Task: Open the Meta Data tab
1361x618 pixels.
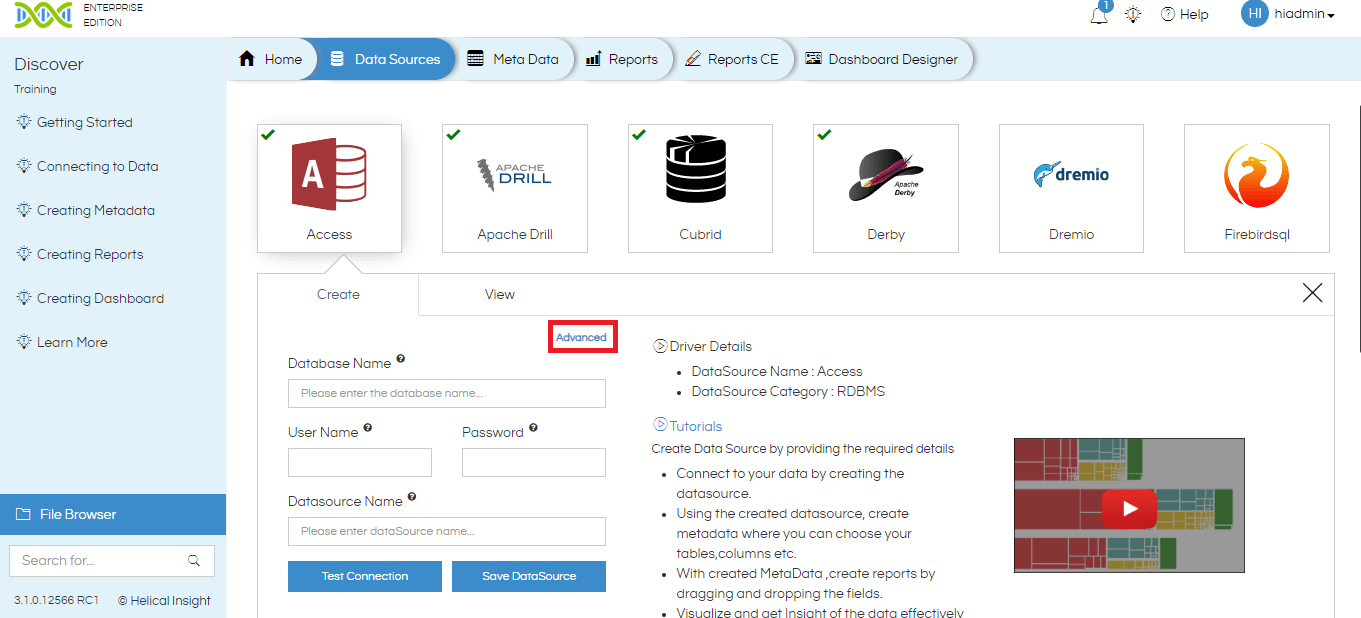Action: pos(514,59)
